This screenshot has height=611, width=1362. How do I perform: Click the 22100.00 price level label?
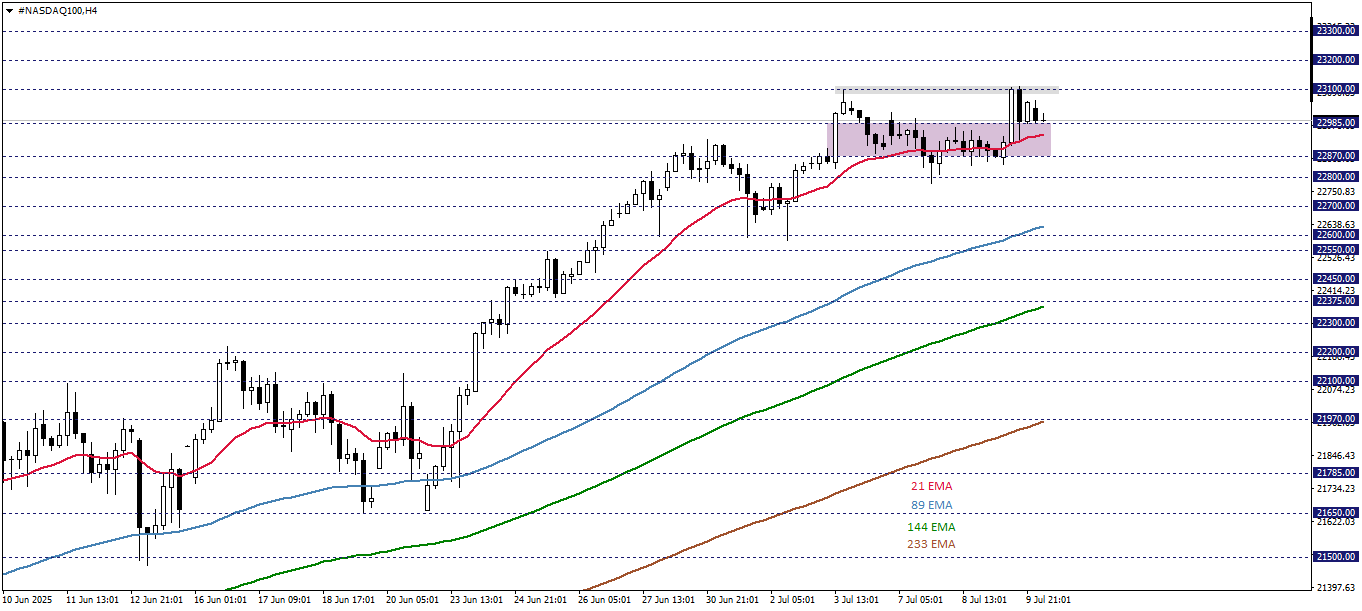[1336, 381]
